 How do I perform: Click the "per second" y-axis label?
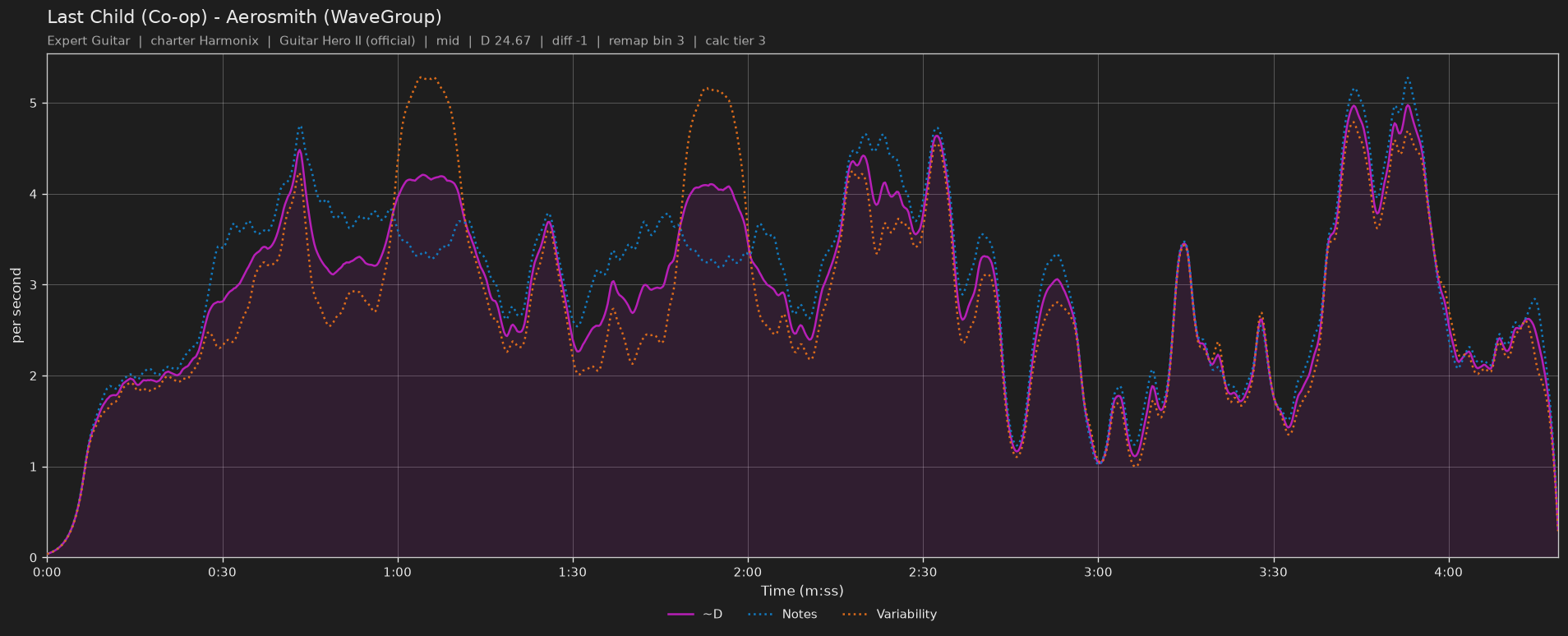tap(16, 306)
